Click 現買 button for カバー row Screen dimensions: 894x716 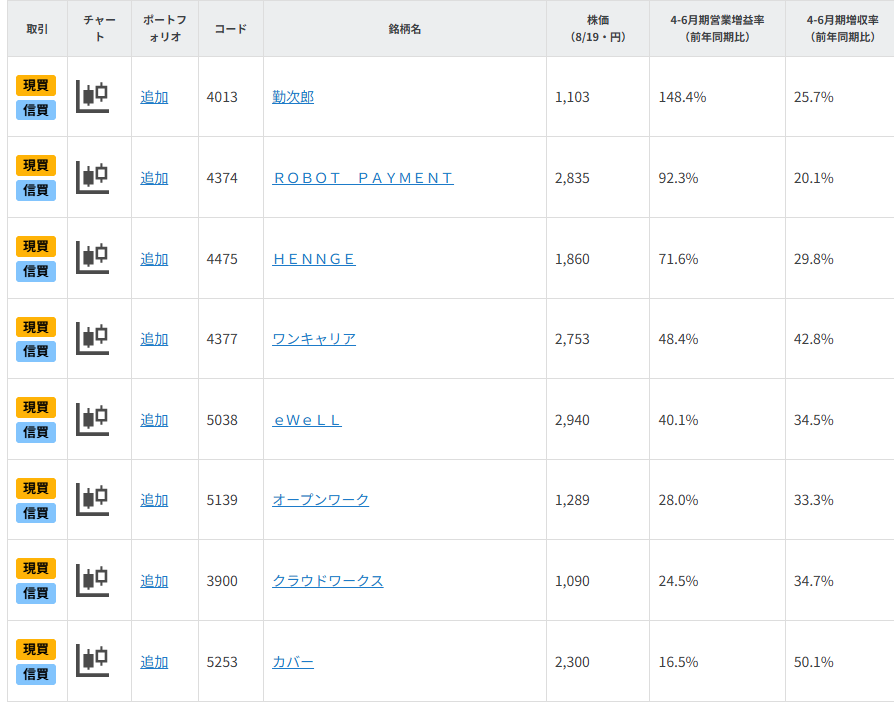36,649
